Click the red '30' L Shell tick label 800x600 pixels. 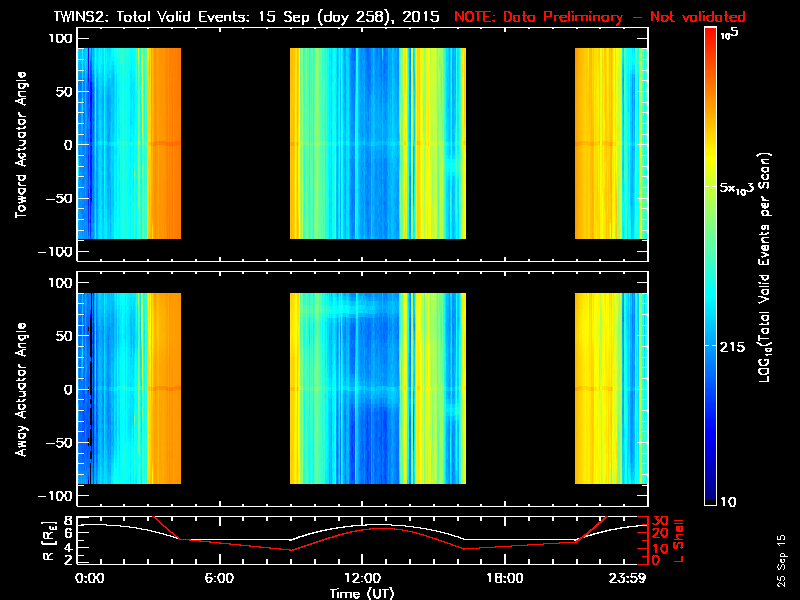click(660, 520)
